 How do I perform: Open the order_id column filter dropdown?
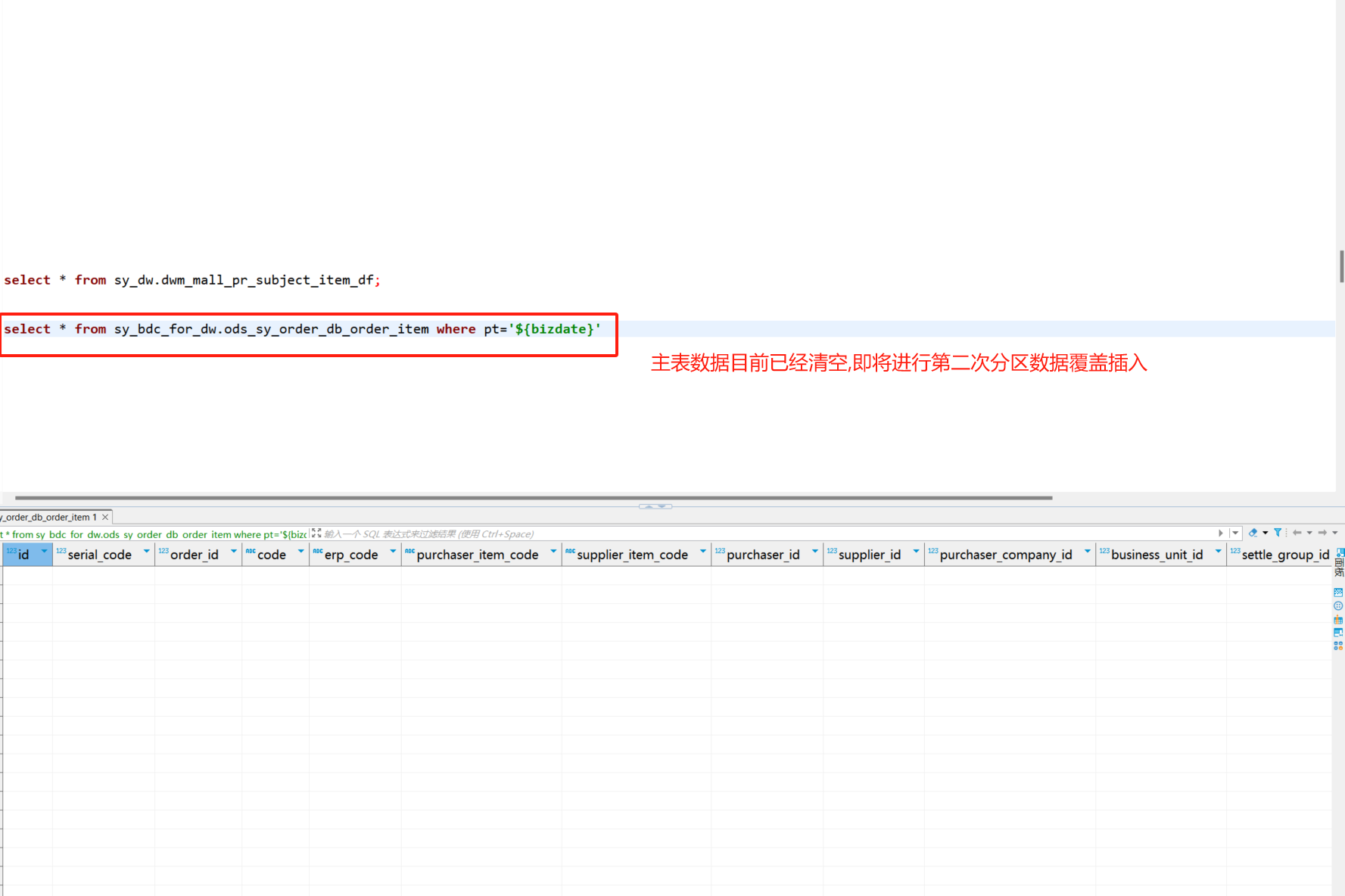click(x=233, y=552)
